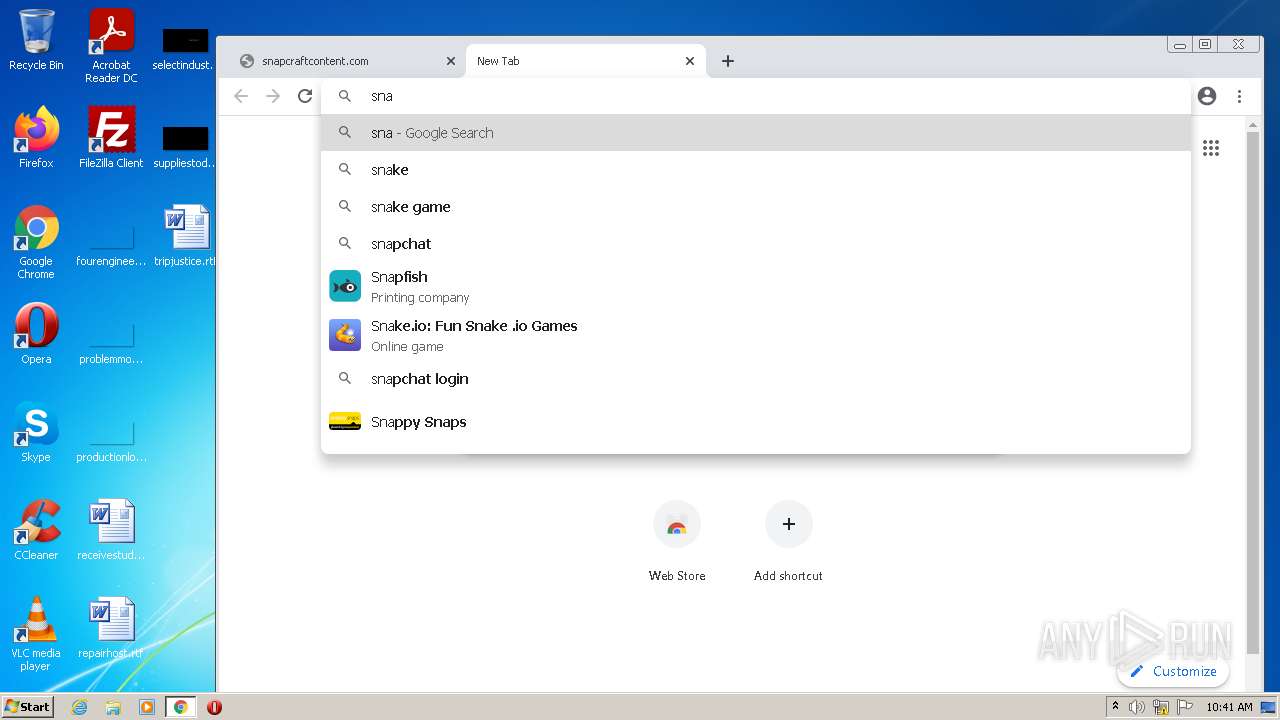This screenshot has width=1280, height=720.
Task: Pick the 'snake' suggestion
Action: (756, 170)
